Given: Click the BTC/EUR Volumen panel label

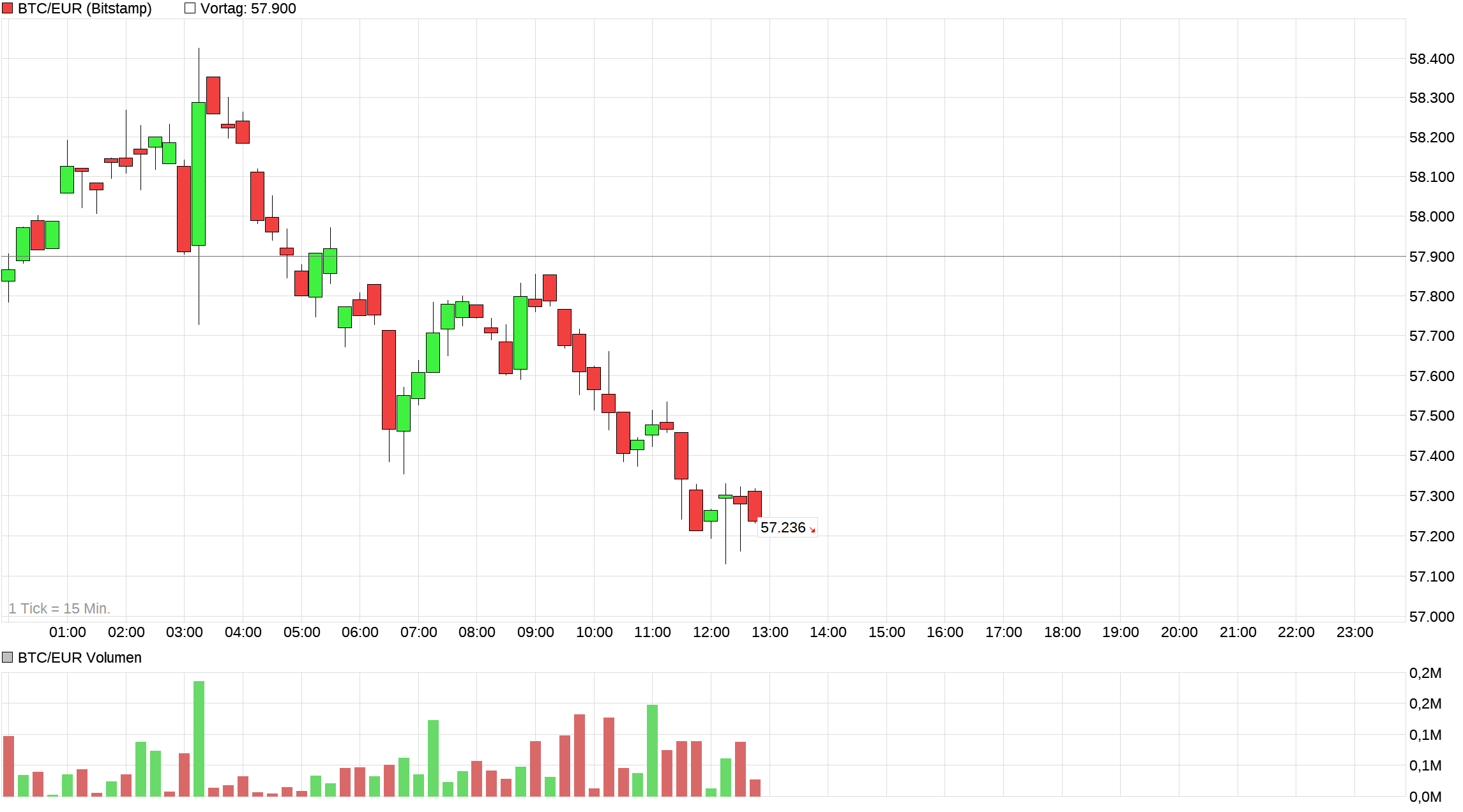Looking at the screenshot, I should (x=79, y=658).
